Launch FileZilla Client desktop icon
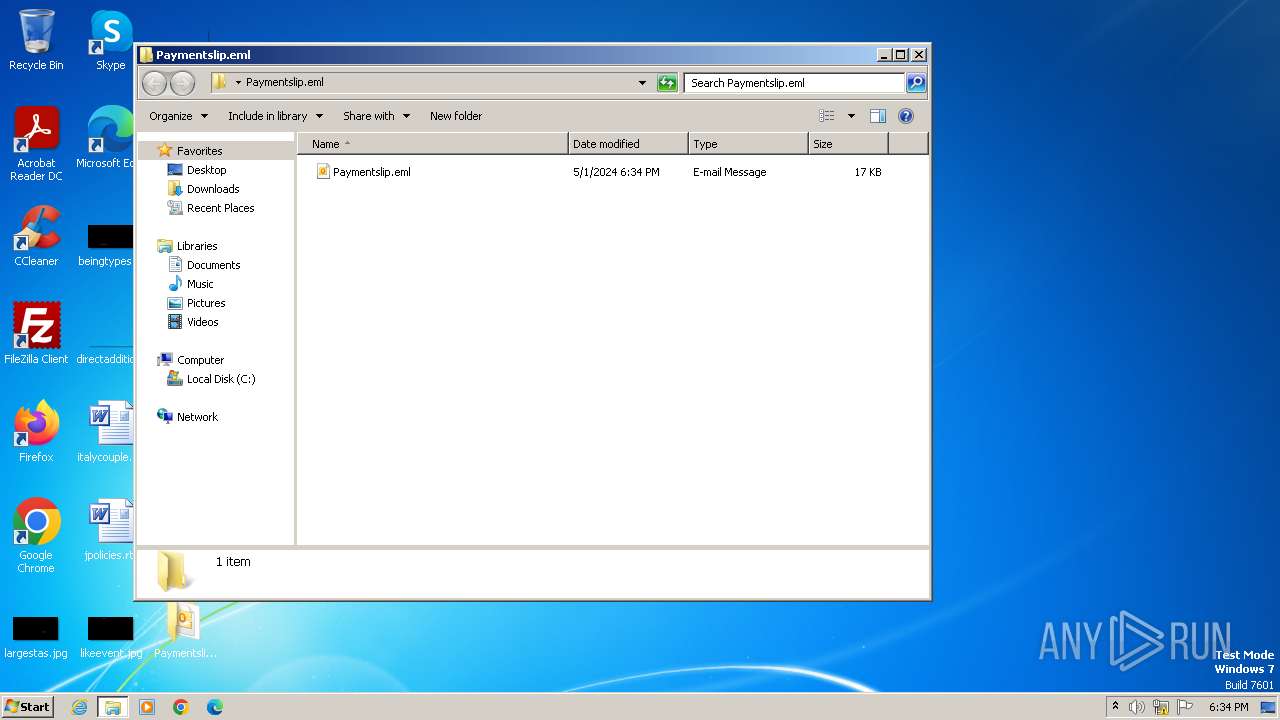Viewport: 1280px width, 720px height. [x=36, y=334]
